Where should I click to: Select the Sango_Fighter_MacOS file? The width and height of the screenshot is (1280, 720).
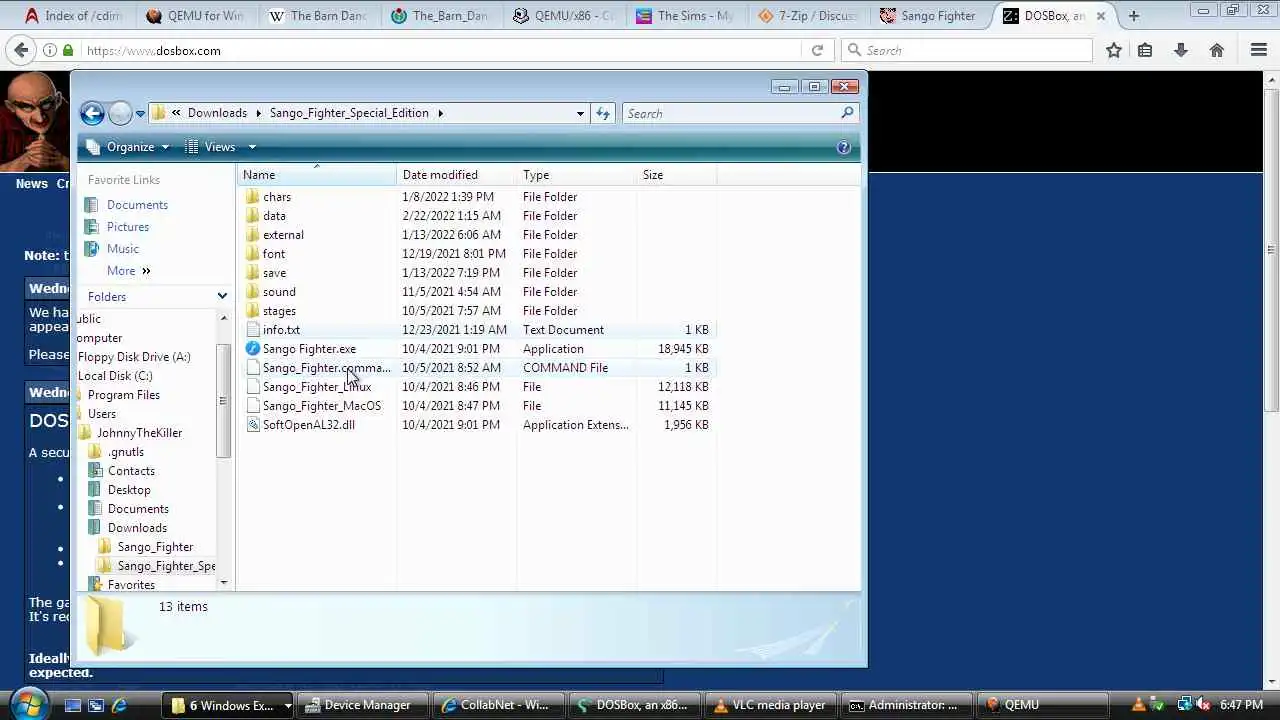[321, 406]
